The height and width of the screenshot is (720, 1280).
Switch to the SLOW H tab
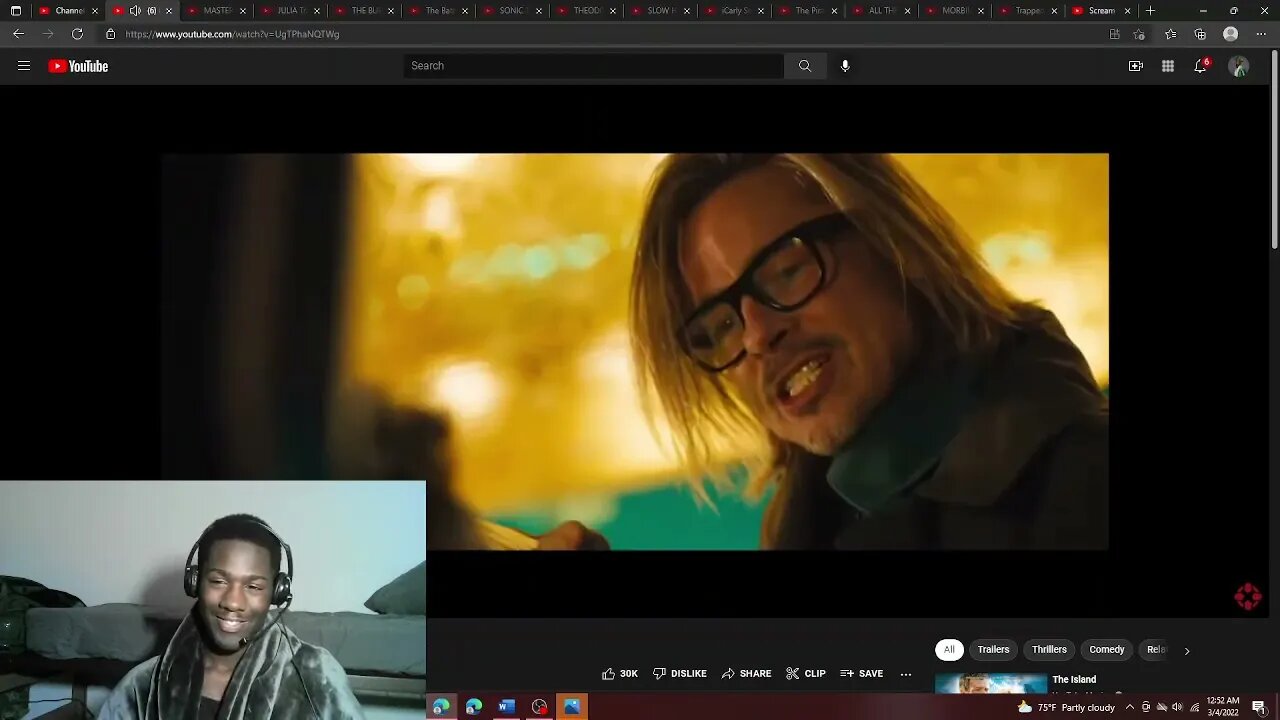659,11
